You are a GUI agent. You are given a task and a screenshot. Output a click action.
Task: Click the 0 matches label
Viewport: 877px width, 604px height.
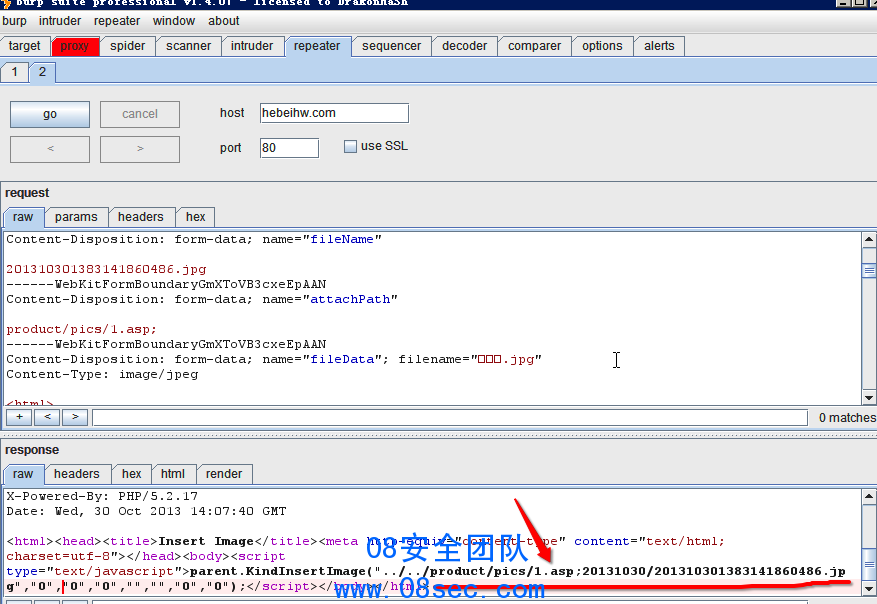pos(847,418)
